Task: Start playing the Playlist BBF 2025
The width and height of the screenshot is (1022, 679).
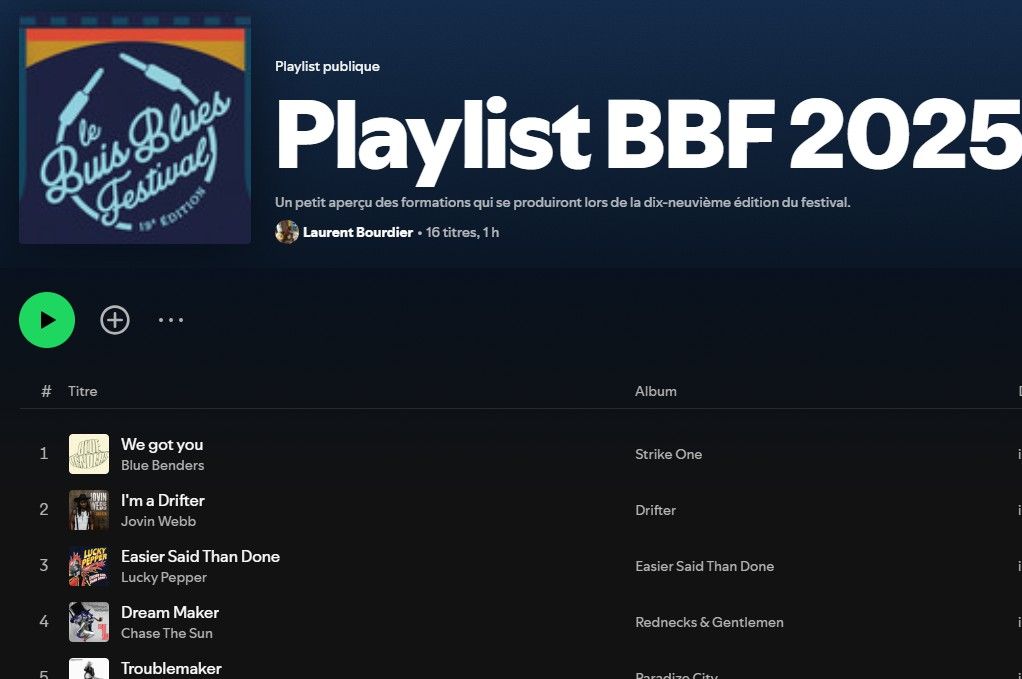Action: pos(47,320)
